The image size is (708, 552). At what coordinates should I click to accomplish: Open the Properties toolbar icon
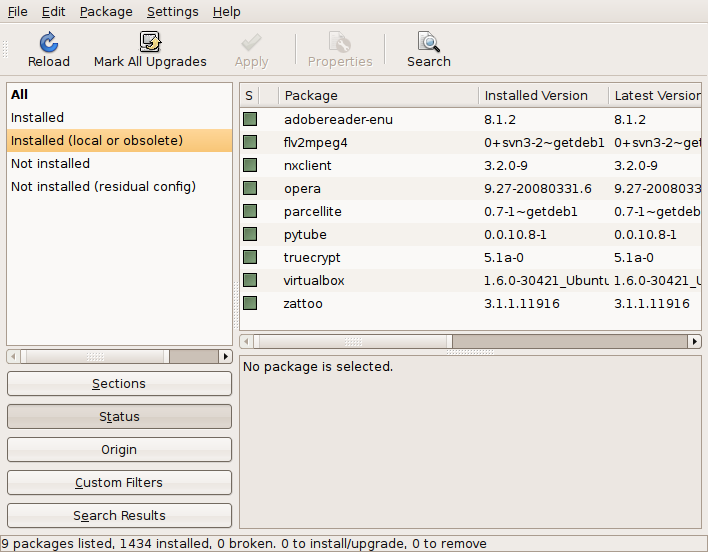coord(340,42)
